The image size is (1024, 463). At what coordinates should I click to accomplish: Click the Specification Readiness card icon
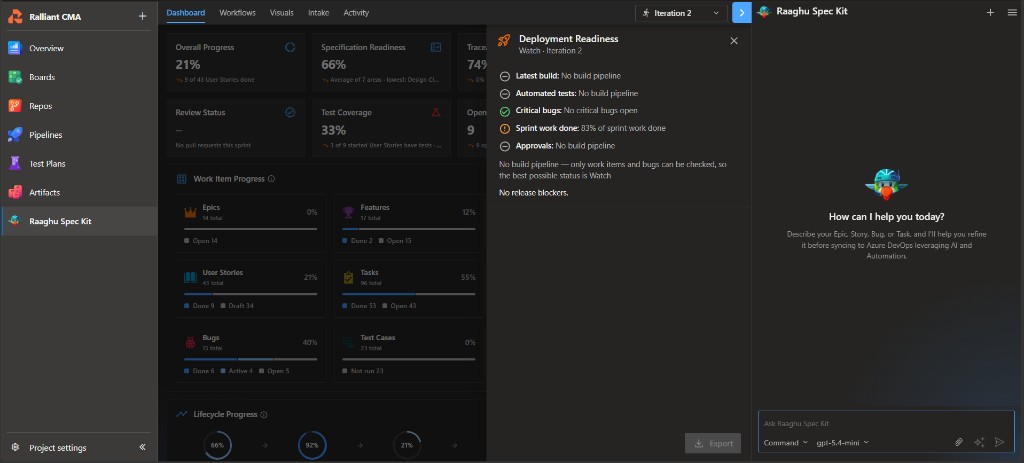pyautogui.click(x=436, y=47)
